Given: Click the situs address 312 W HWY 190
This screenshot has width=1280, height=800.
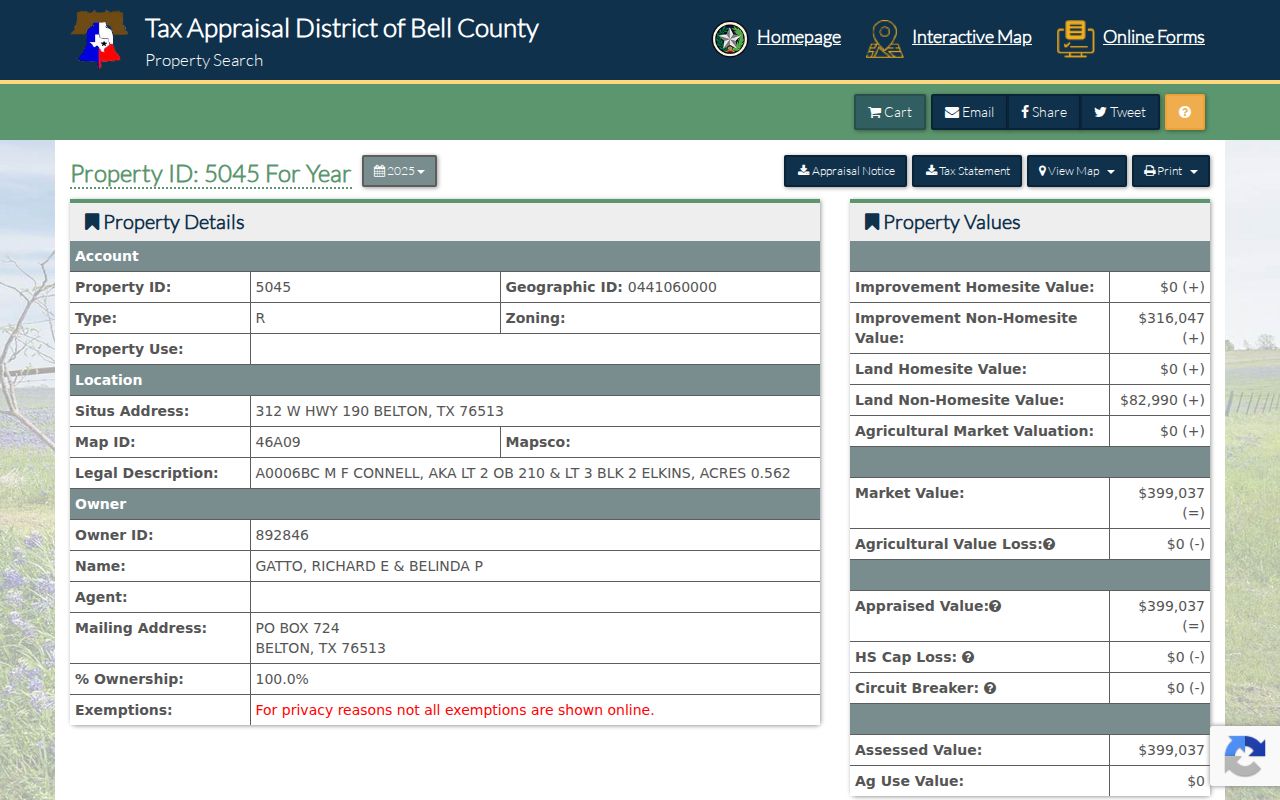Looking at the screenshot, I should [380, 411].
